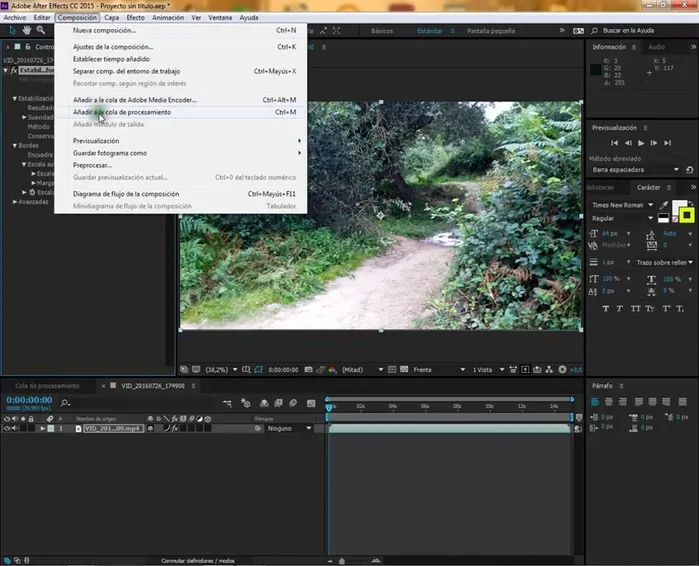This screenshot has width=699, height=566.
Task: Collapse the Bordes group
Action: click(15, 145)
